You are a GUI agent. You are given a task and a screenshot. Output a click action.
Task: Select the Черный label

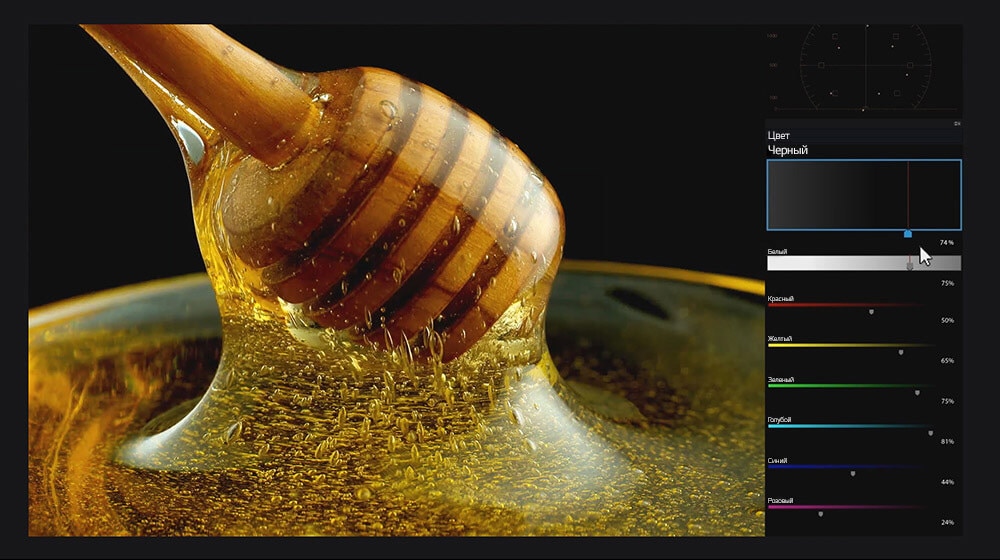[x=788, y=151]
